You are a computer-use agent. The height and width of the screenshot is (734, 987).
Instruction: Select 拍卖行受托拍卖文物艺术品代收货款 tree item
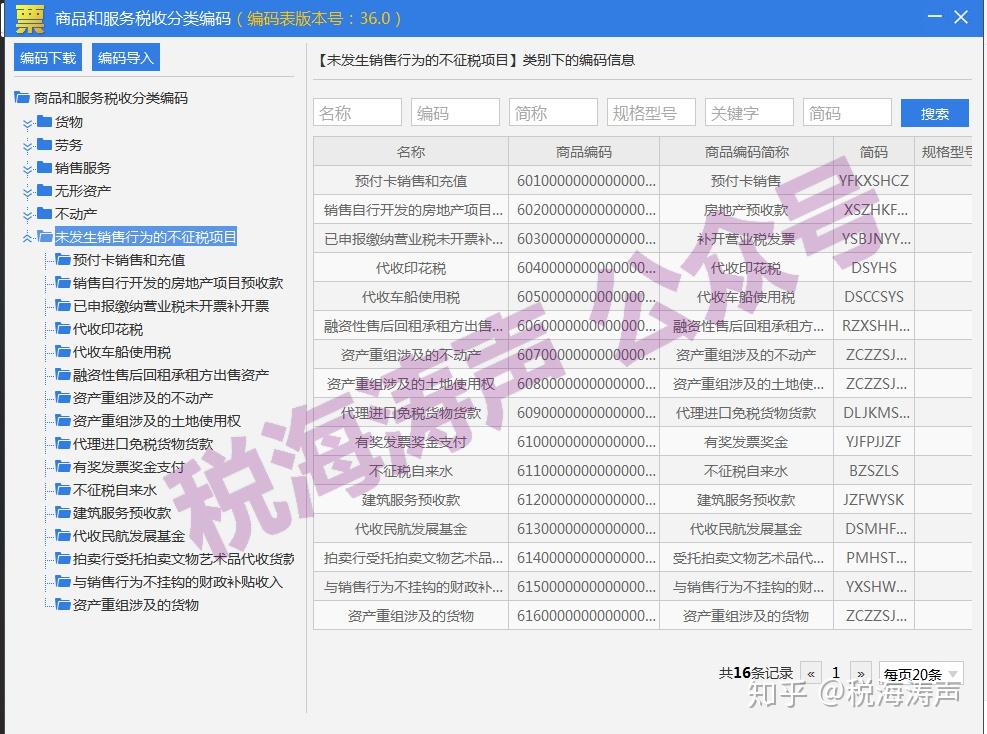[x=184, y=559]
